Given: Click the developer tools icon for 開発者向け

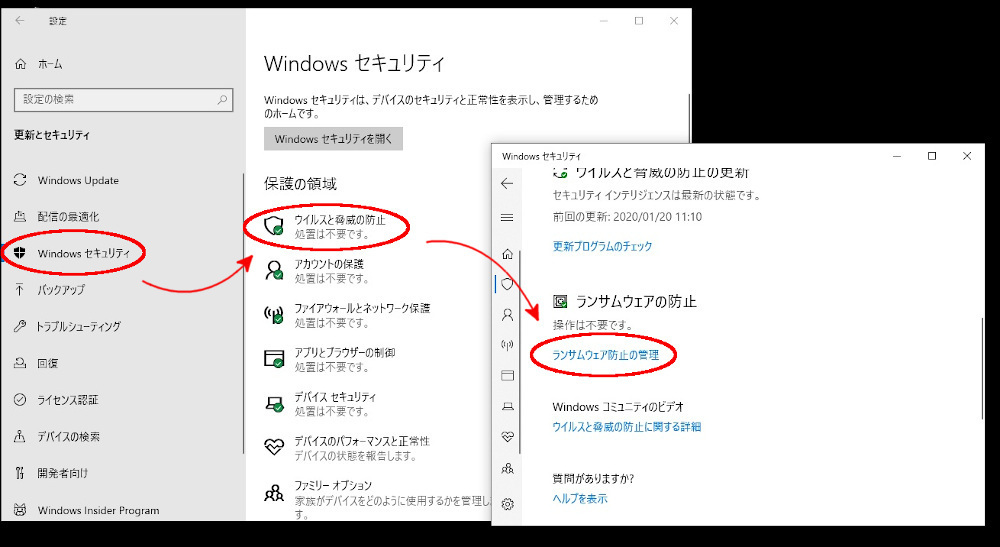Looking at the screenshot, I should pyautogui.click(x=20, y=473).
